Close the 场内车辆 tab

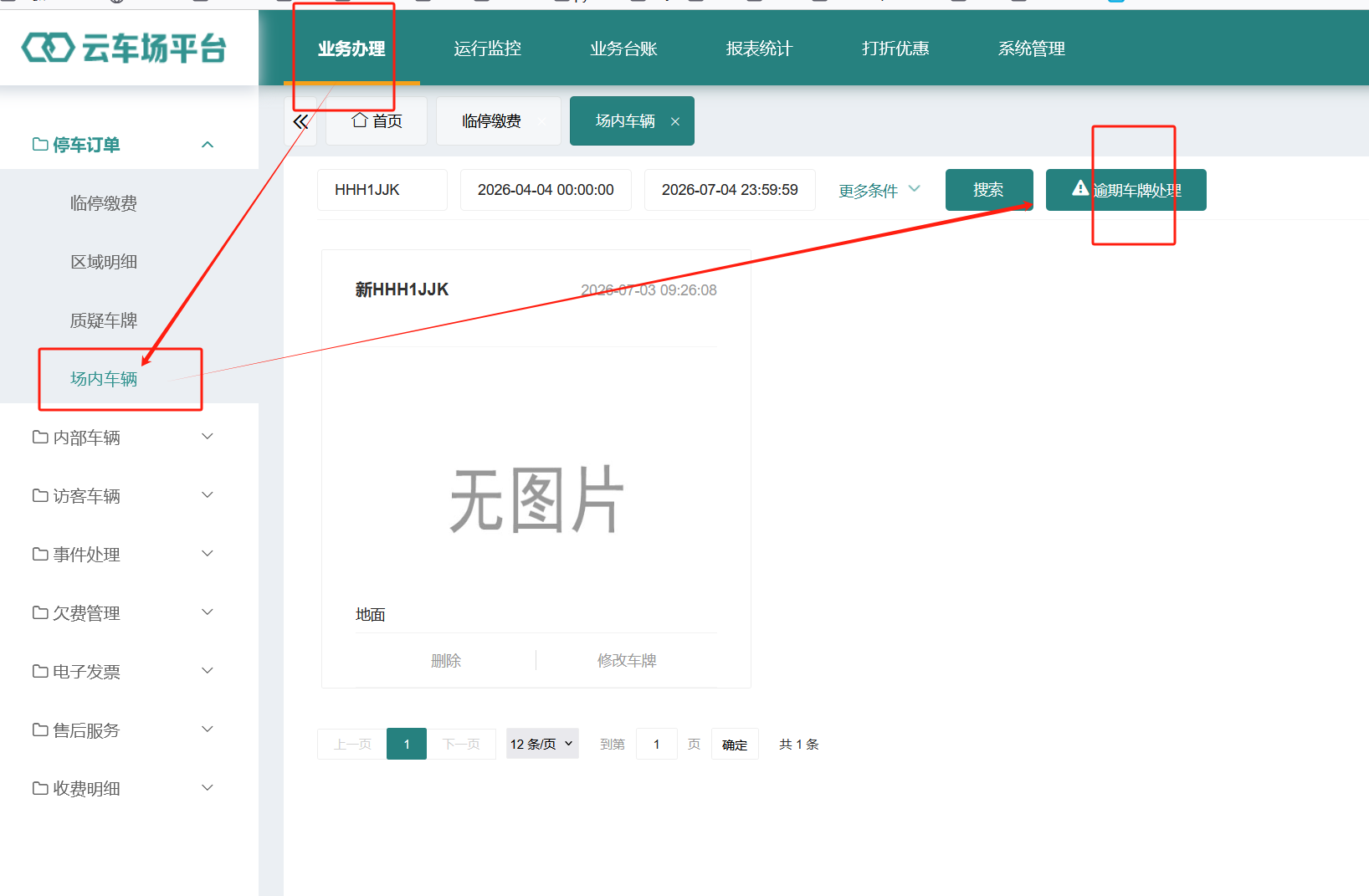(675, 121)
